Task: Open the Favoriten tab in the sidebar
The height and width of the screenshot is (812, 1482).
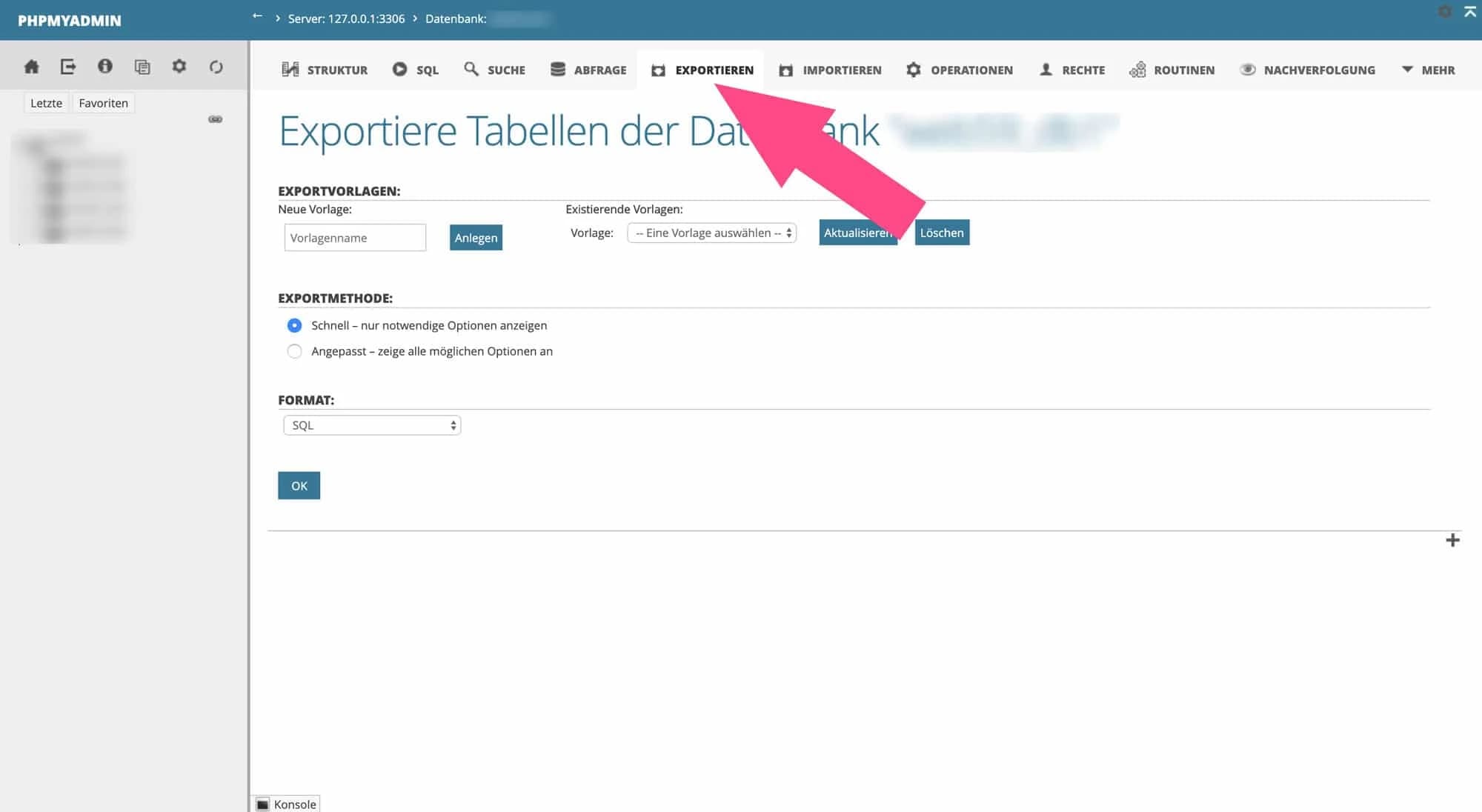Action: pyautogui.click(x=103, y=102)
